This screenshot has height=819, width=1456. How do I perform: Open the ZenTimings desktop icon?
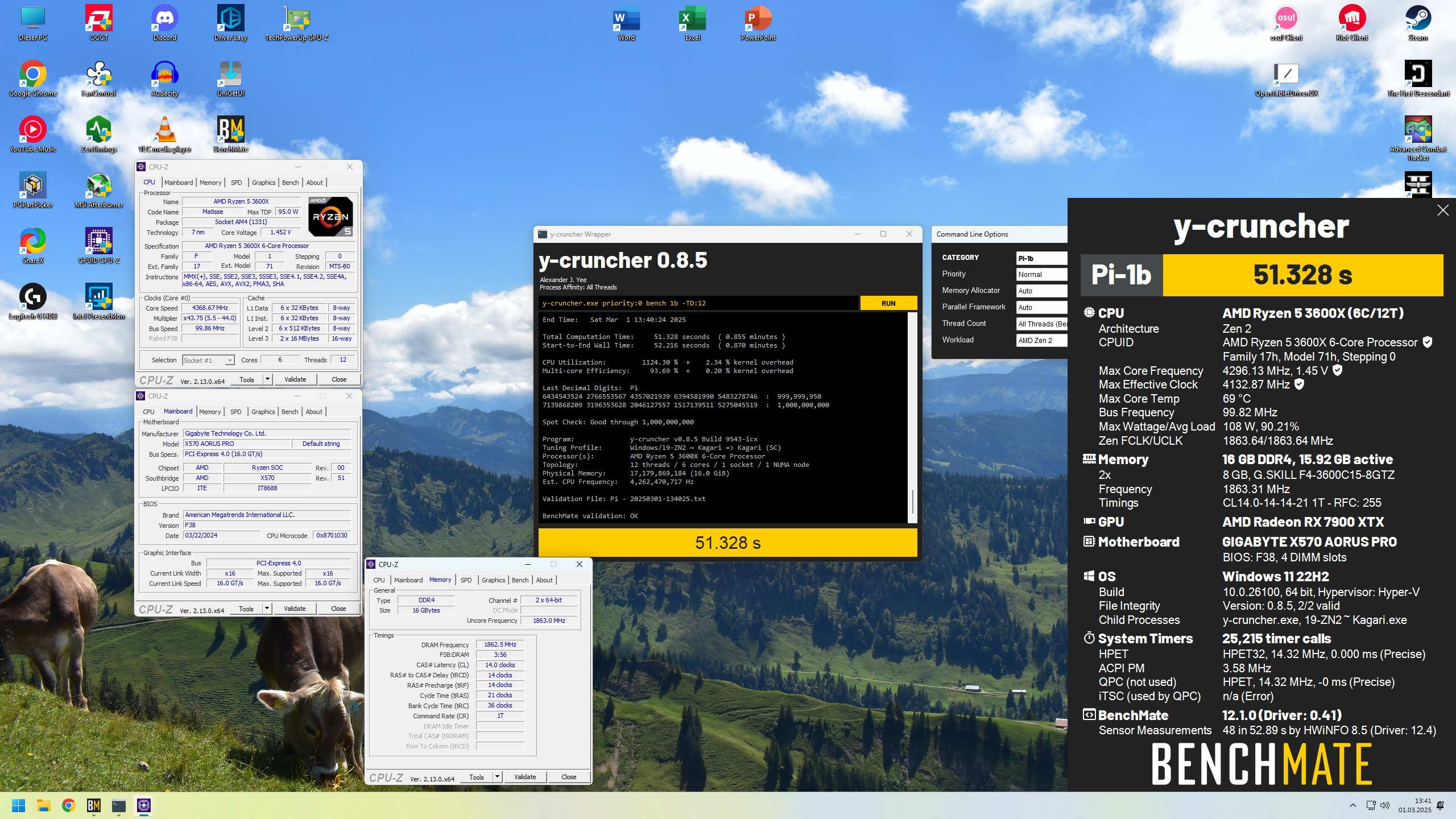(98, 134)
